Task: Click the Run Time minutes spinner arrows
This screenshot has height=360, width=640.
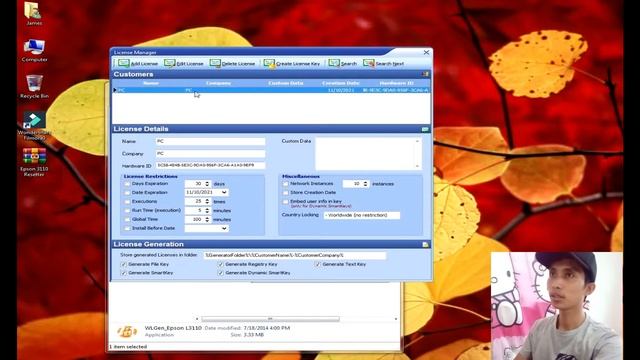Action: click(x=207, y=211)
